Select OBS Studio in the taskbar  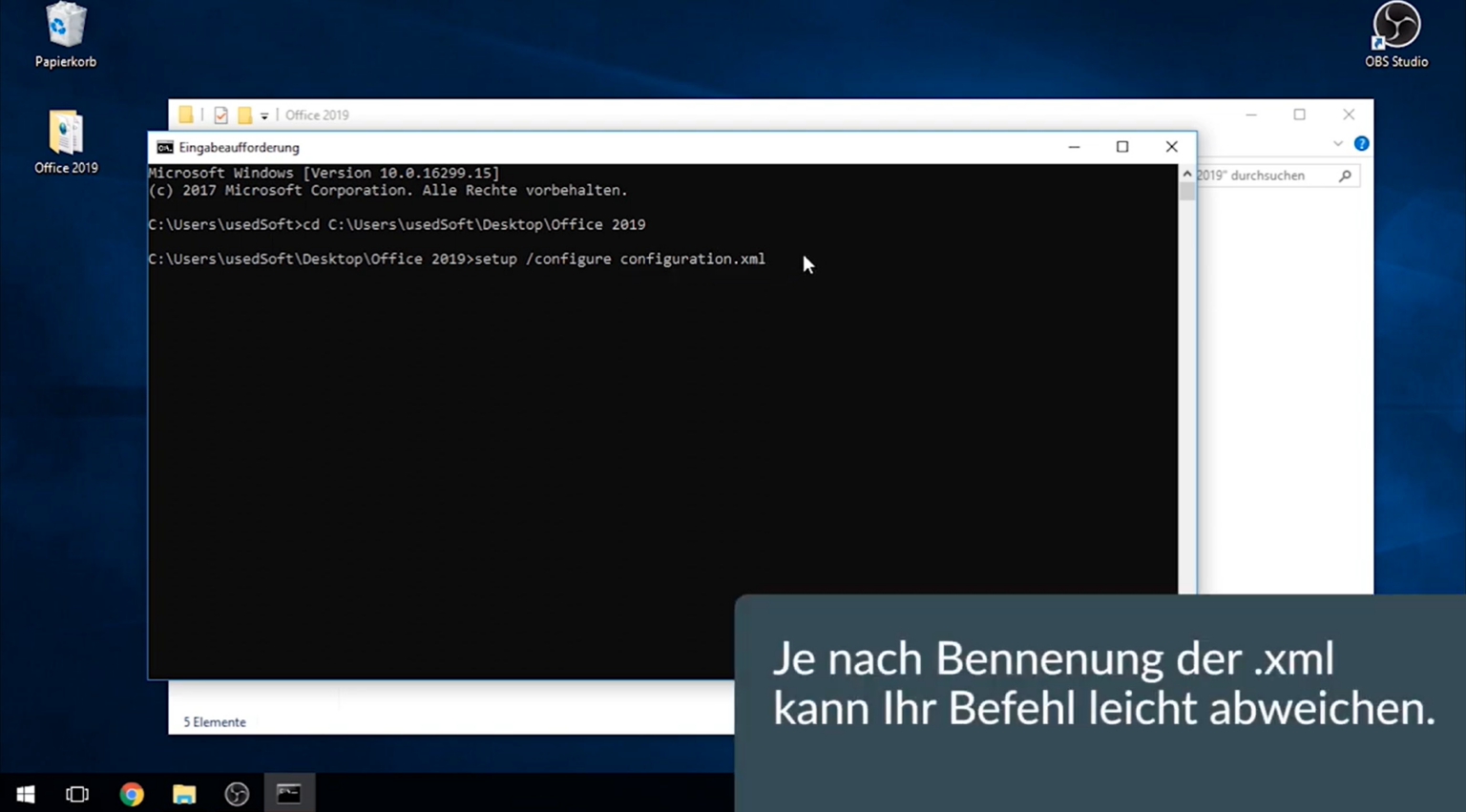pyautogui.click(x=236, y=793)
